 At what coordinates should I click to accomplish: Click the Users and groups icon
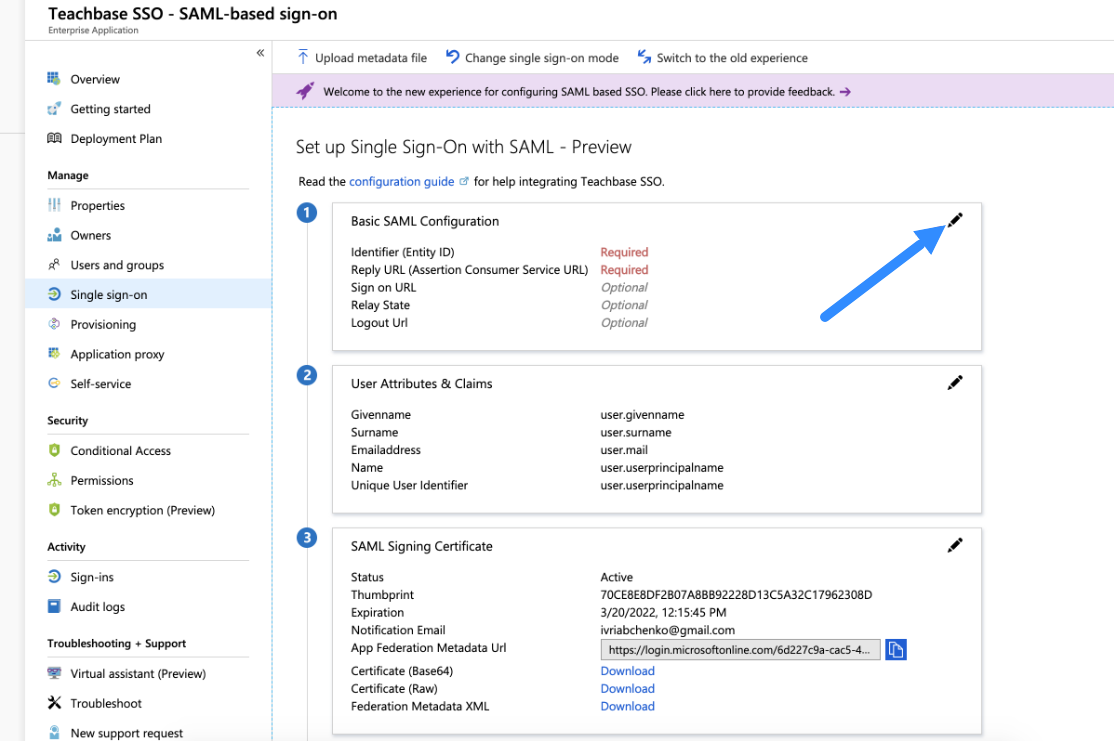point(54,264)
